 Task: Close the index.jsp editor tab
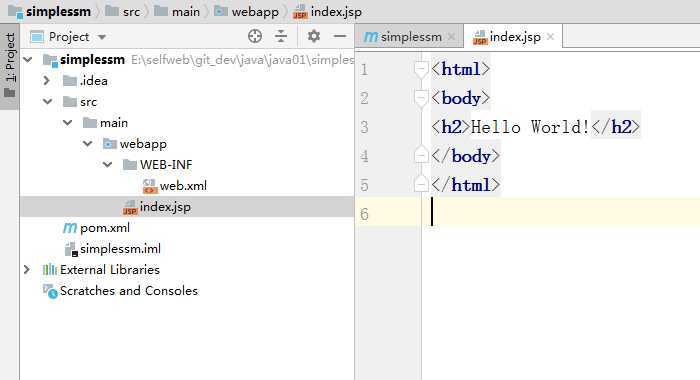[x=550, y=37]
